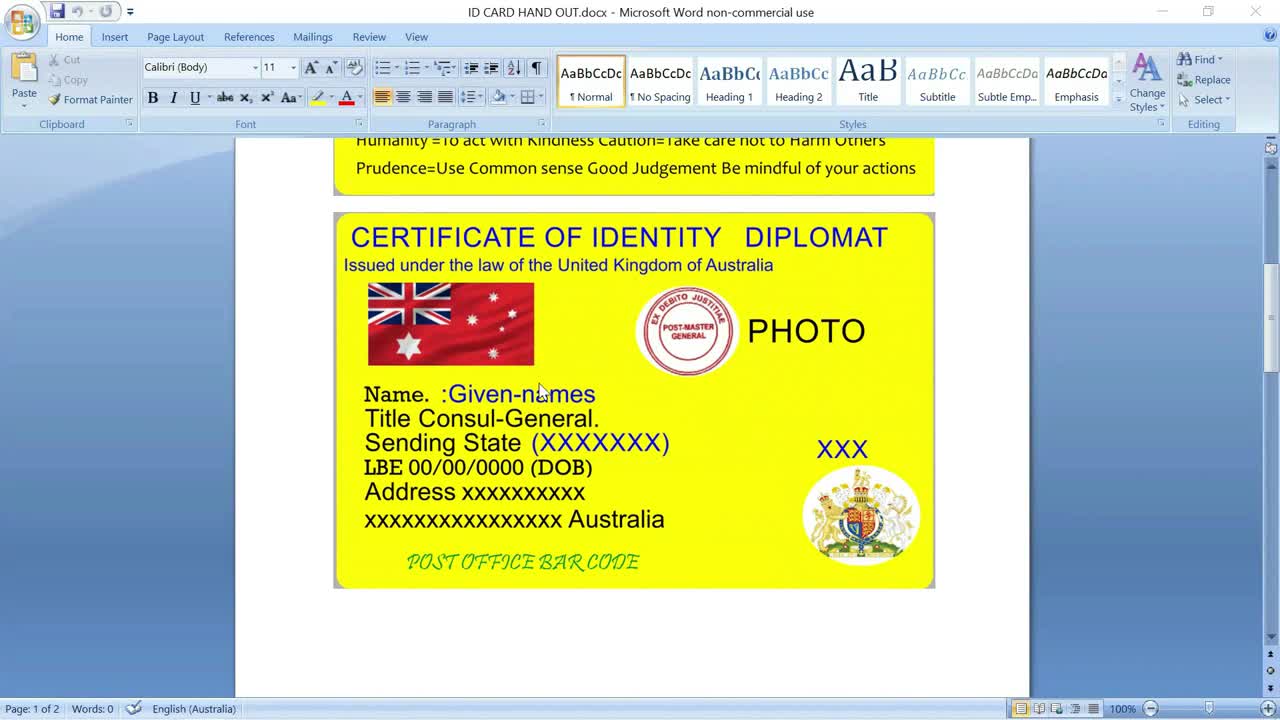Switch to Draft view

click(1093, 709)
